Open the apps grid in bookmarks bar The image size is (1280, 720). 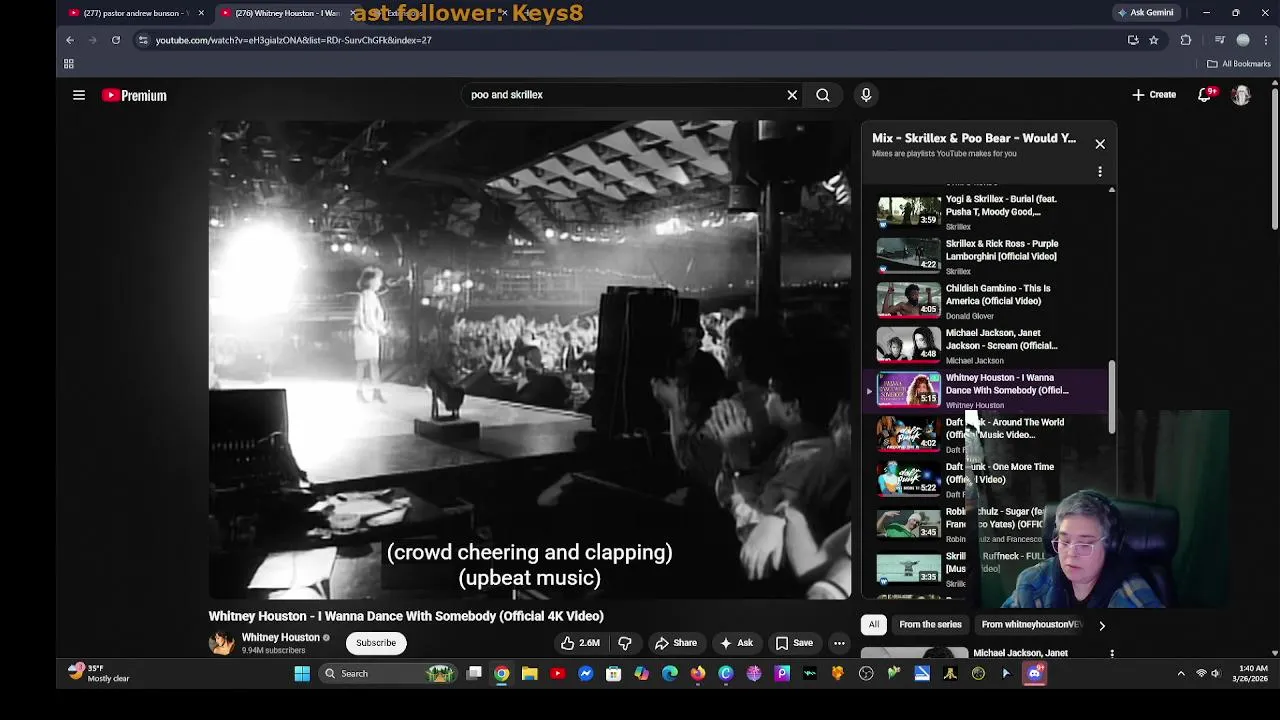[x=69, y=64]
